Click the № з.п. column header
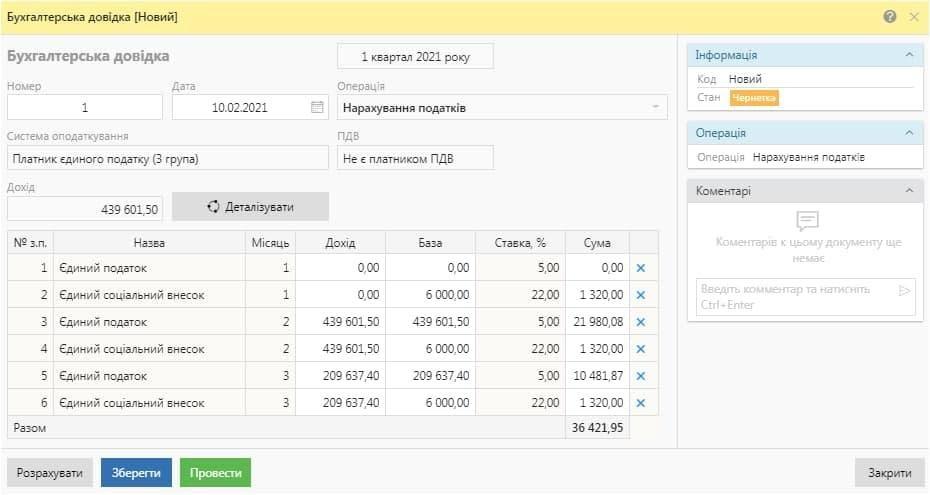This screenshot has height=495, width=930. pyautogui.click(x=30, y=242)
